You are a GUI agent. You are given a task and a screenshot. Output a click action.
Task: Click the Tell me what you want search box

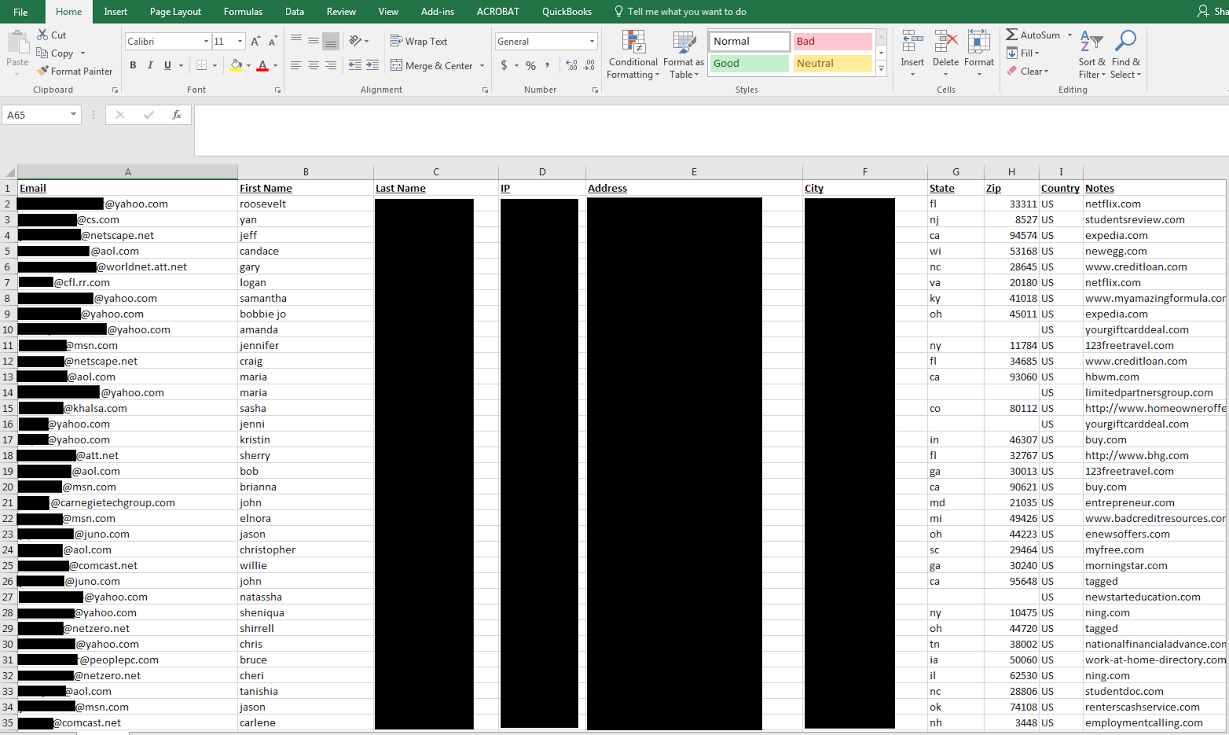[x=686, y=12]
